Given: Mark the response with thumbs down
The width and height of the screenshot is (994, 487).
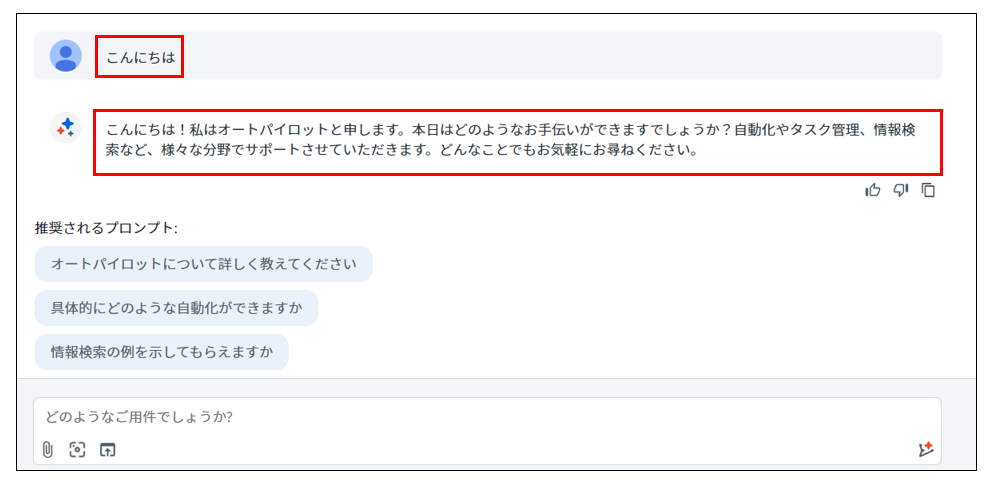Looking at the screenshot, I should [x=901, y=190].
